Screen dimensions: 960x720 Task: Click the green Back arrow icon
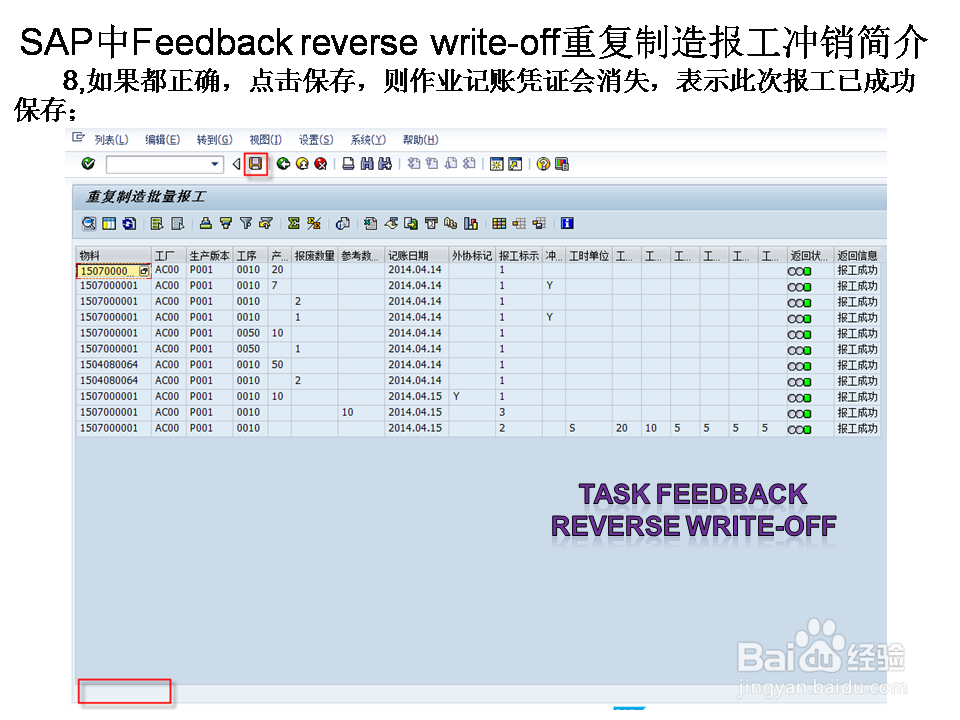[x=283, y=163]
